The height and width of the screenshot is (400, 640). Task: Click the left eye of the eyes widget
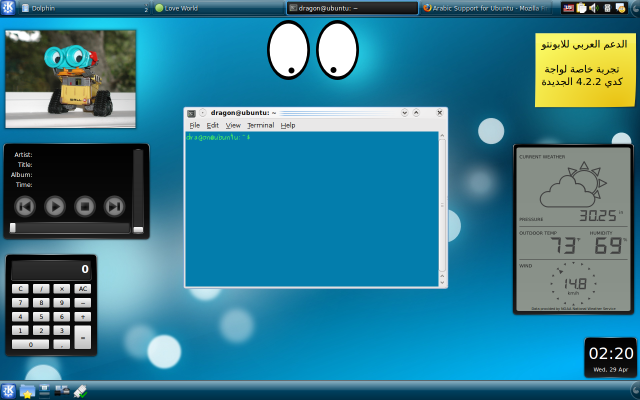[288, 50]
